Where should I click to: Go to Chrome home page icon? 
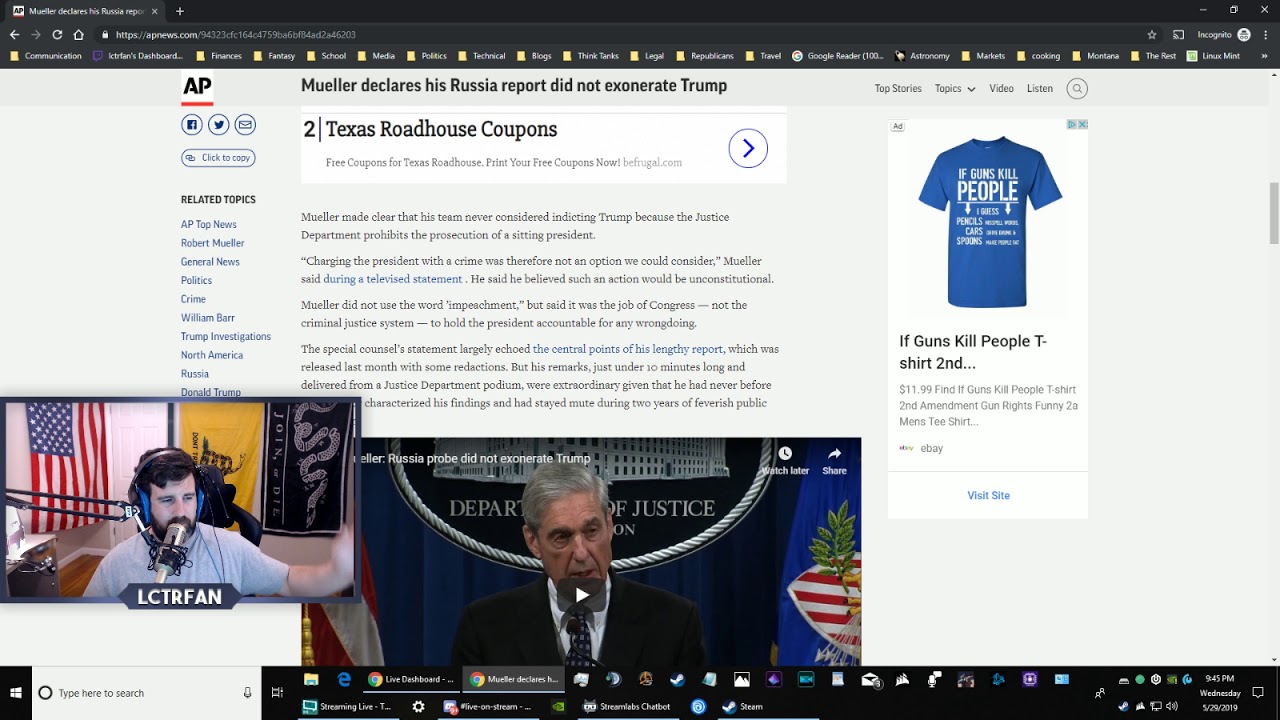(x=78, y=34)
